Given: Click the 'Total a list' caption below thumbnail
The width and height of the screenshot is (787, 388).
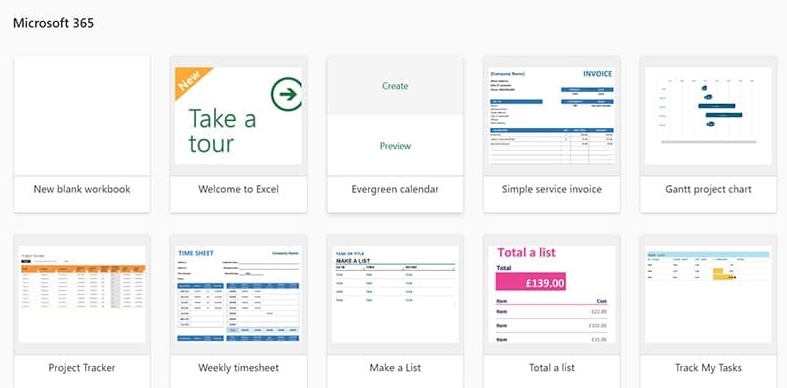Looking at the screenshot, I should tap(552, 368).
